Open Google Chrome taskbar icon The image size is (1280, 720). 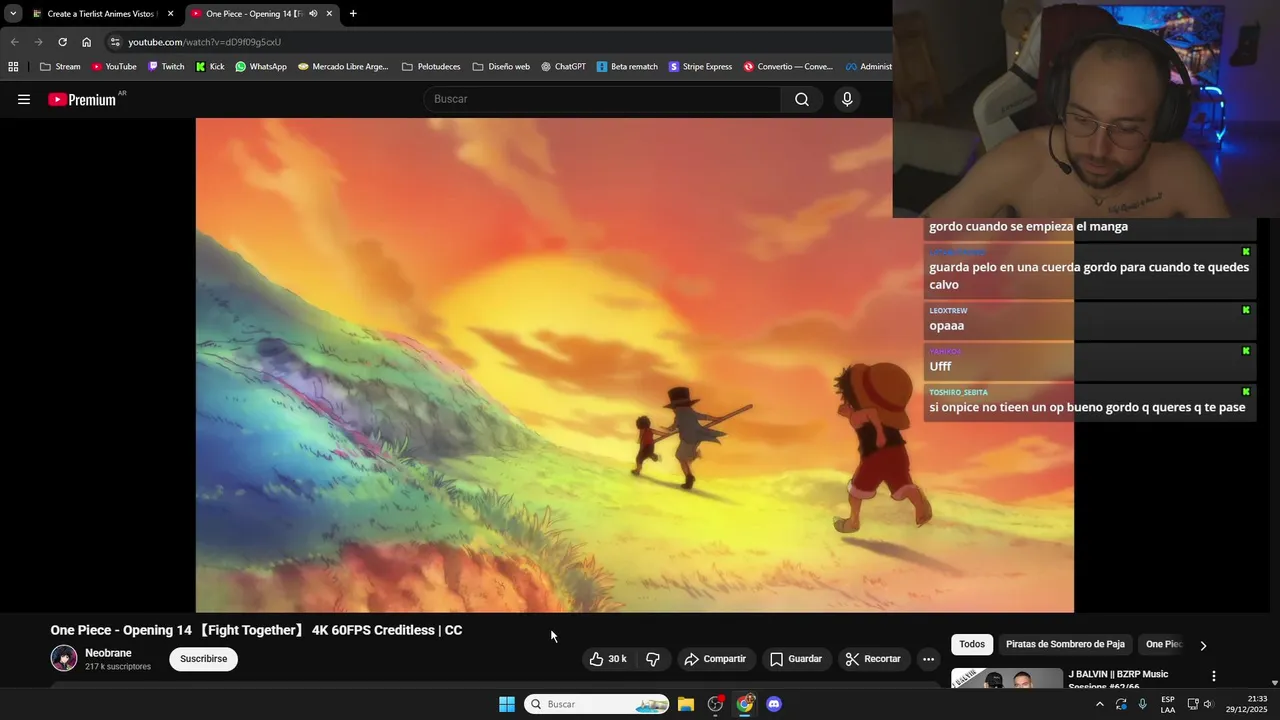745,704
